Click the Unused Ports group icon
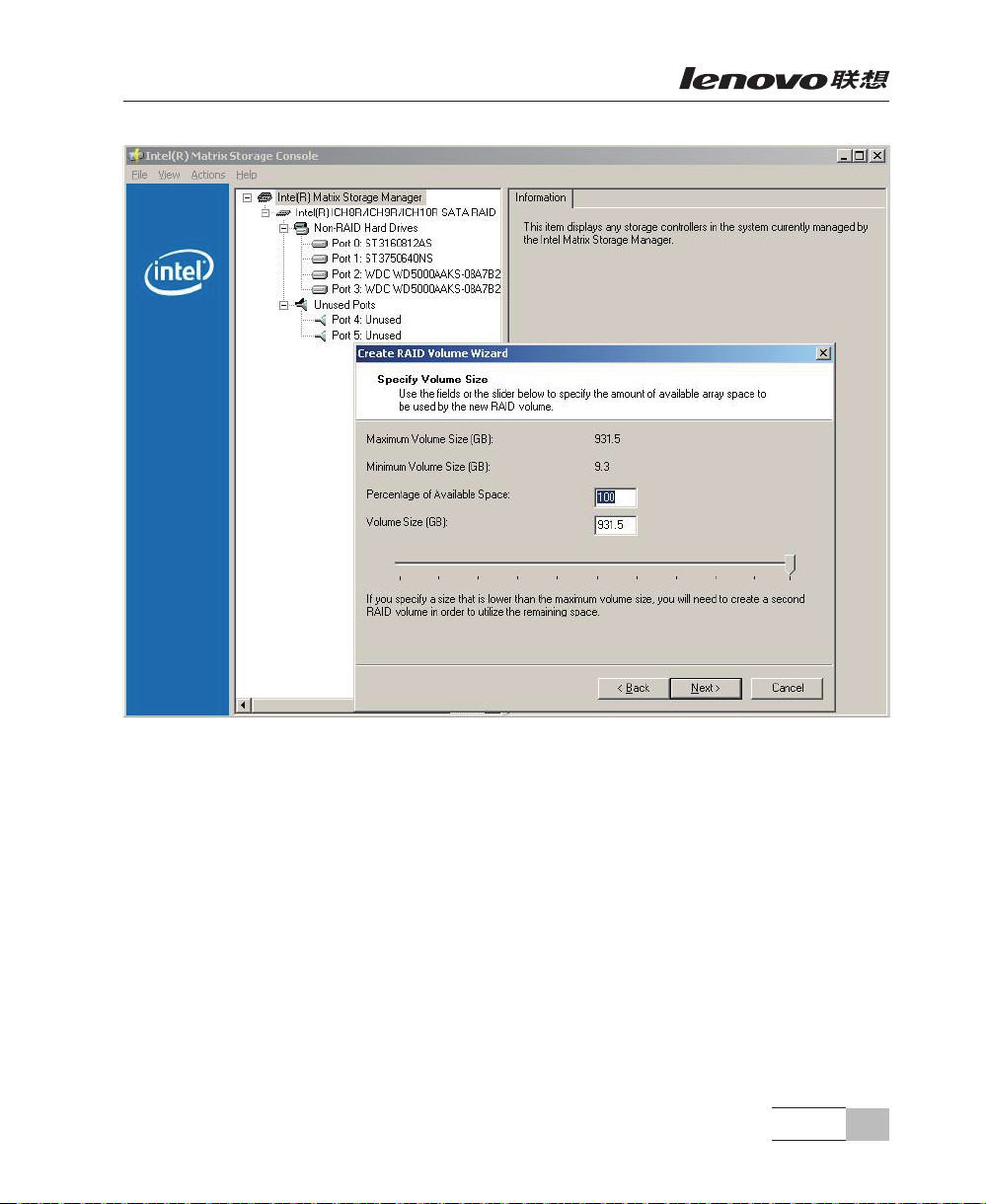986x1204 pixels. pyautogui.click(x=302, y=305)
